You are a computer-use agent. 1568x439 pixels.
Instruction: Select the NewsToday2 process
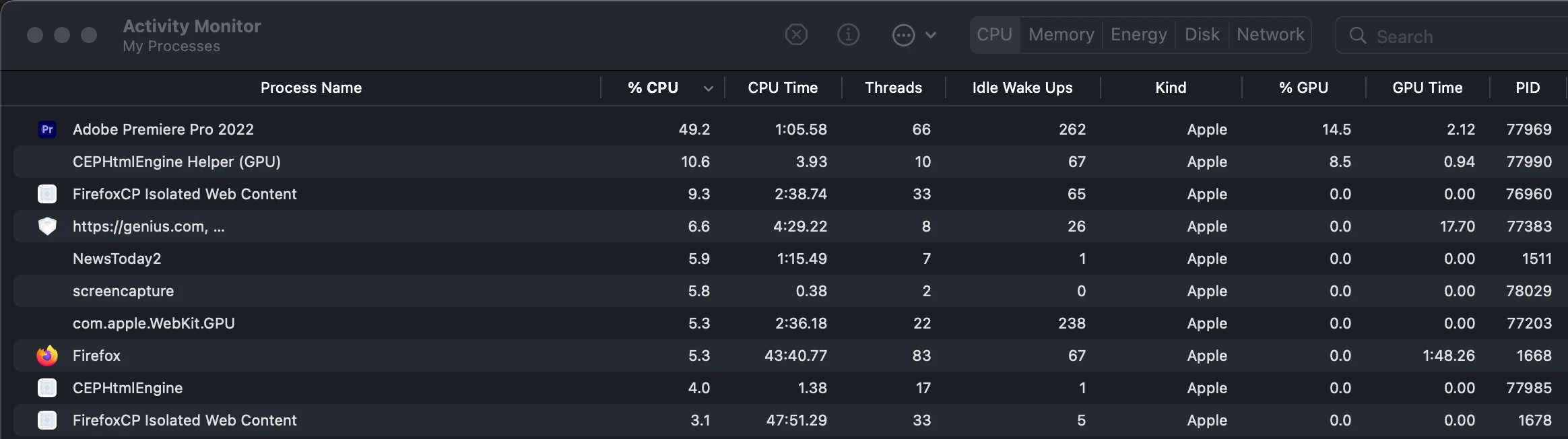(117, 259)
